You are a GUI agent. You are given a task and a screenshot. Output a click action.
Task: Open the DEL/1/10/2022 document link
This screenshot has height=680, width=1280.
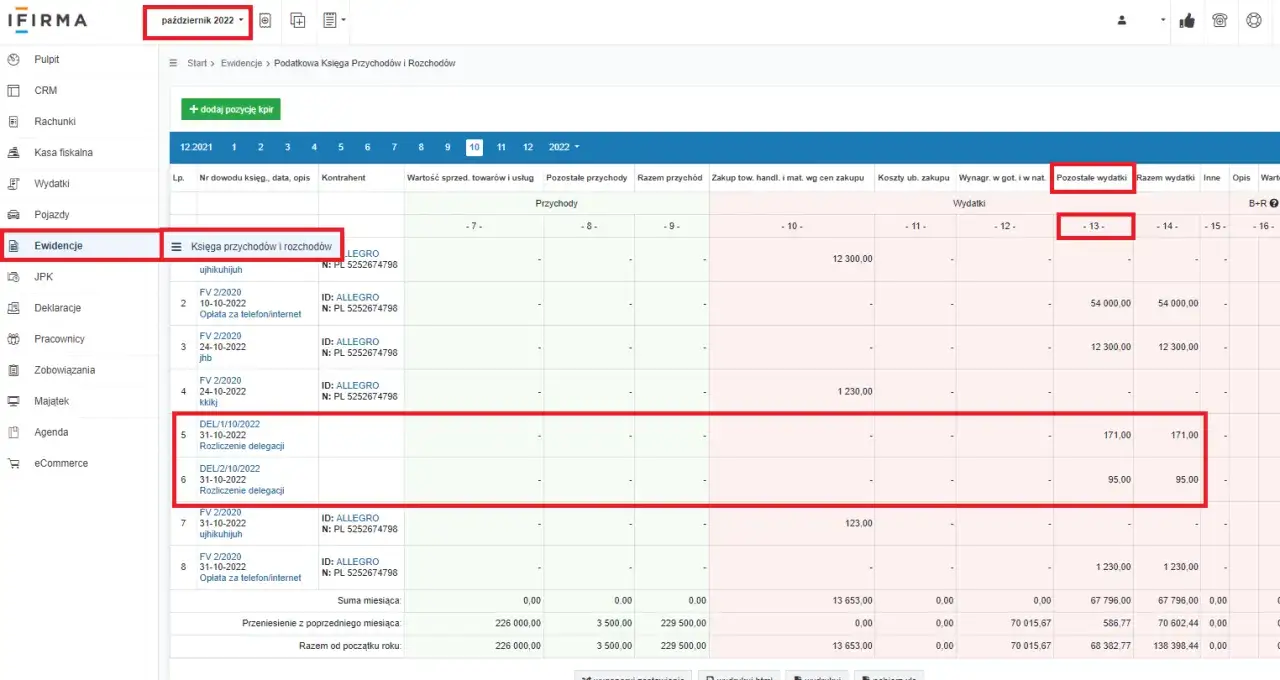229,424
